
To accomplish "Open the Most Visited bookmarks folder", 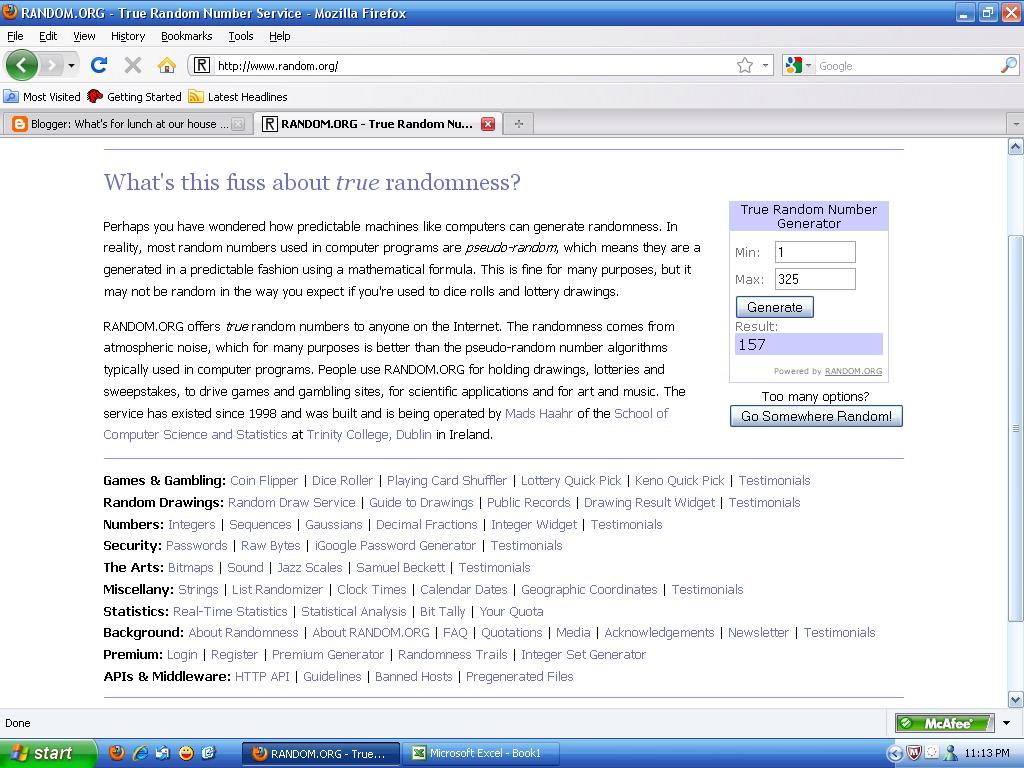I will (42, 97).
